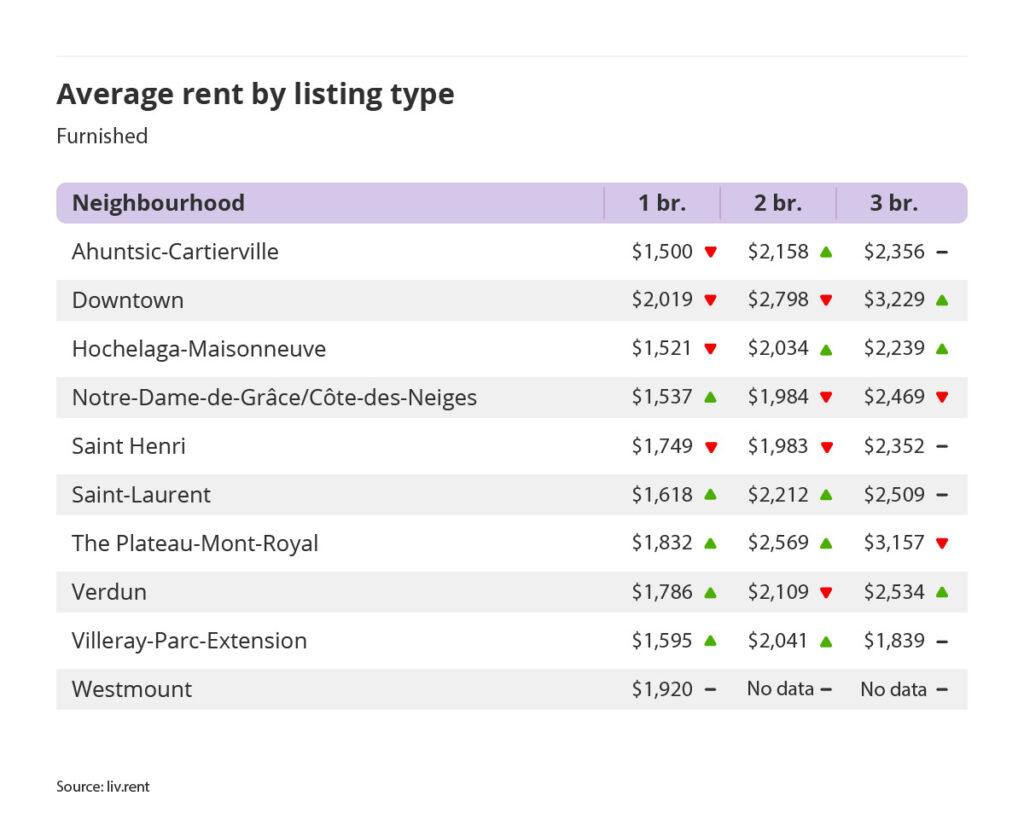Click the dash icon beside Villeray-Parc-Extension $1,839
Screen dimensions: 1024x819
[x=942, y=641]
